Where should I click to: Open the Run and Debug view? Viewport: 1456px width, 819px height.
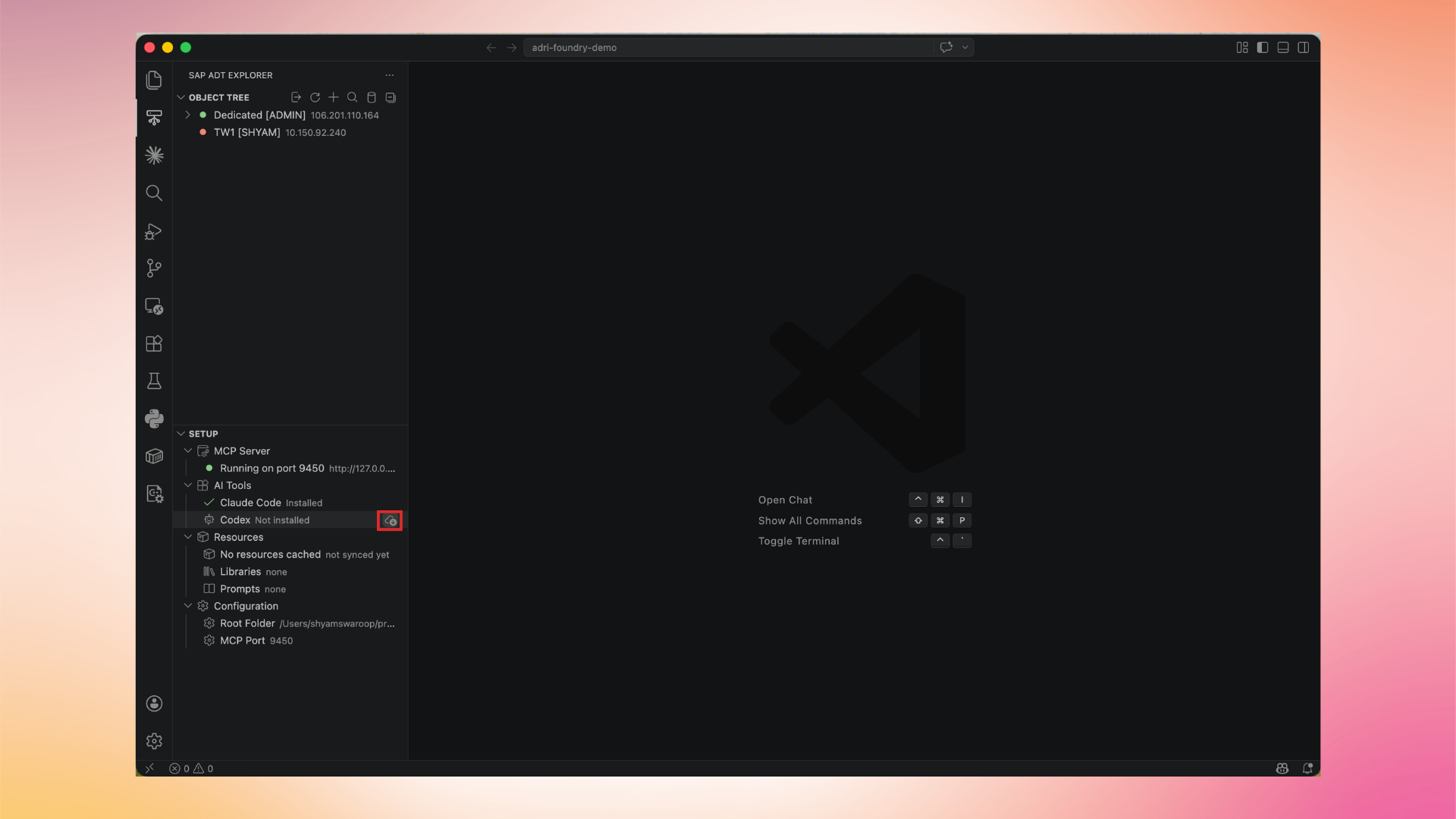tap(154, 231)
